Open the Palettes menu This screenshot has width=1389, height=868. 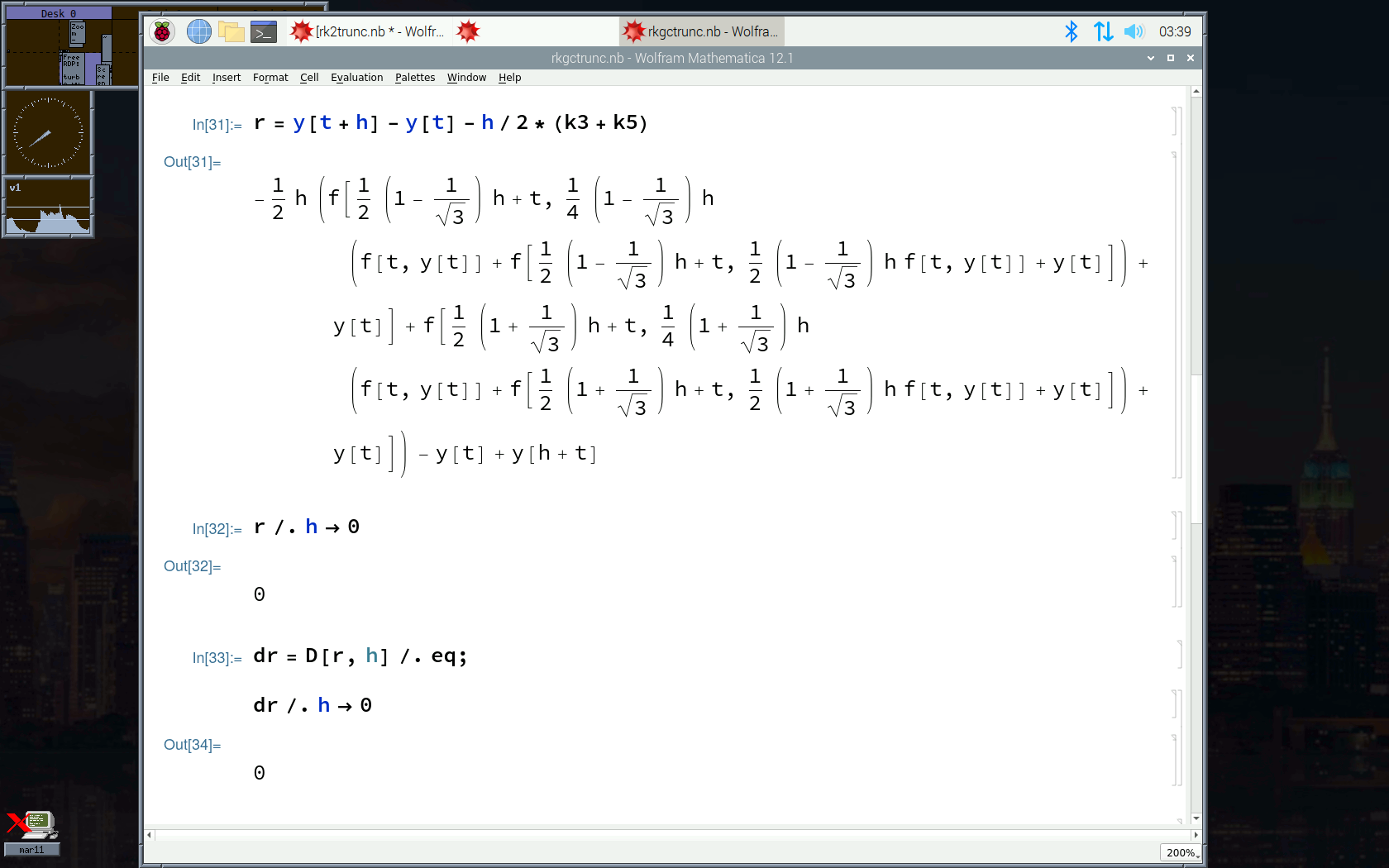[414, 78]
